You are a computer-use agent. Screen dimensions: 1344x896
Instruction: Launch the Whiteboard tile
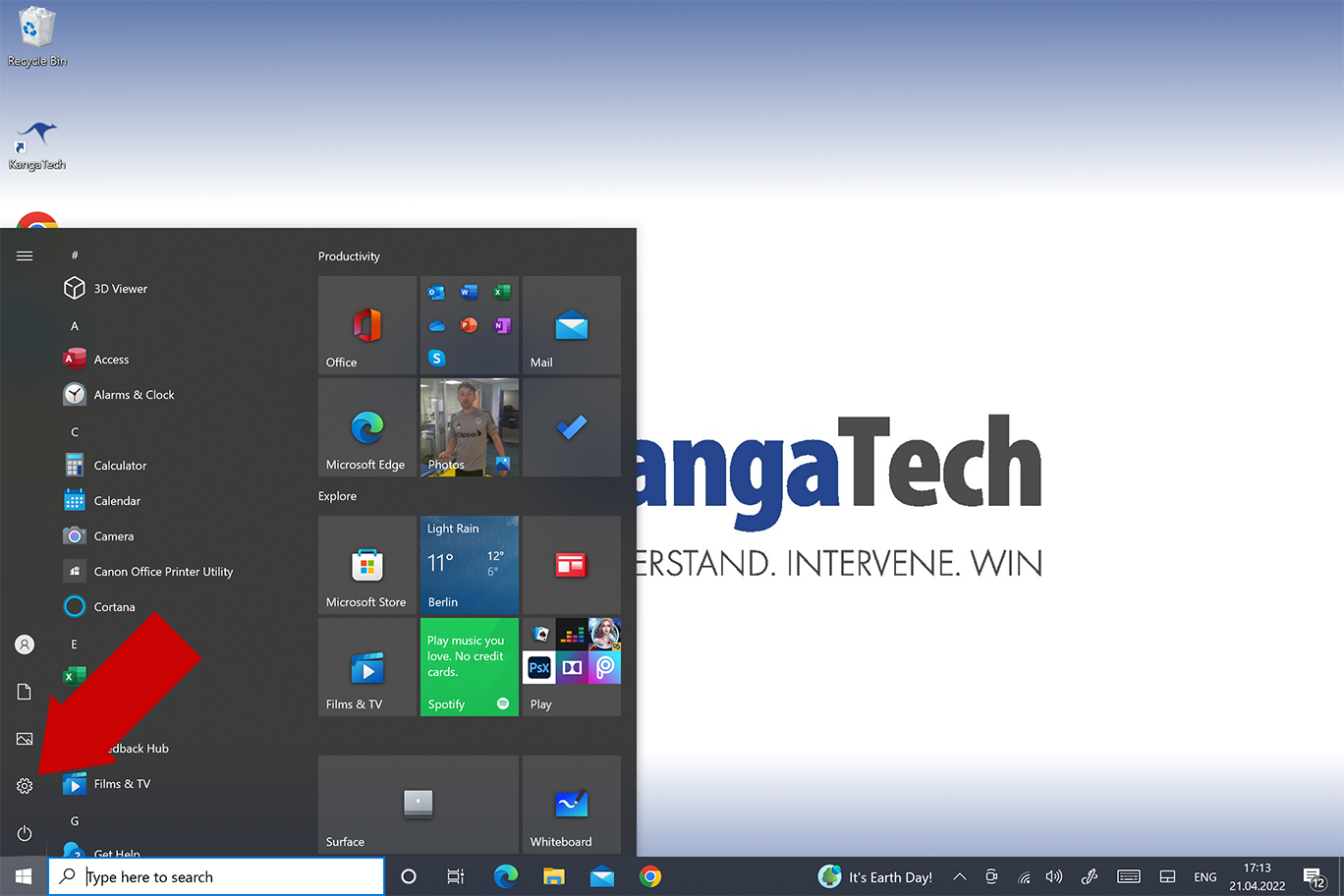pos(572,805)
